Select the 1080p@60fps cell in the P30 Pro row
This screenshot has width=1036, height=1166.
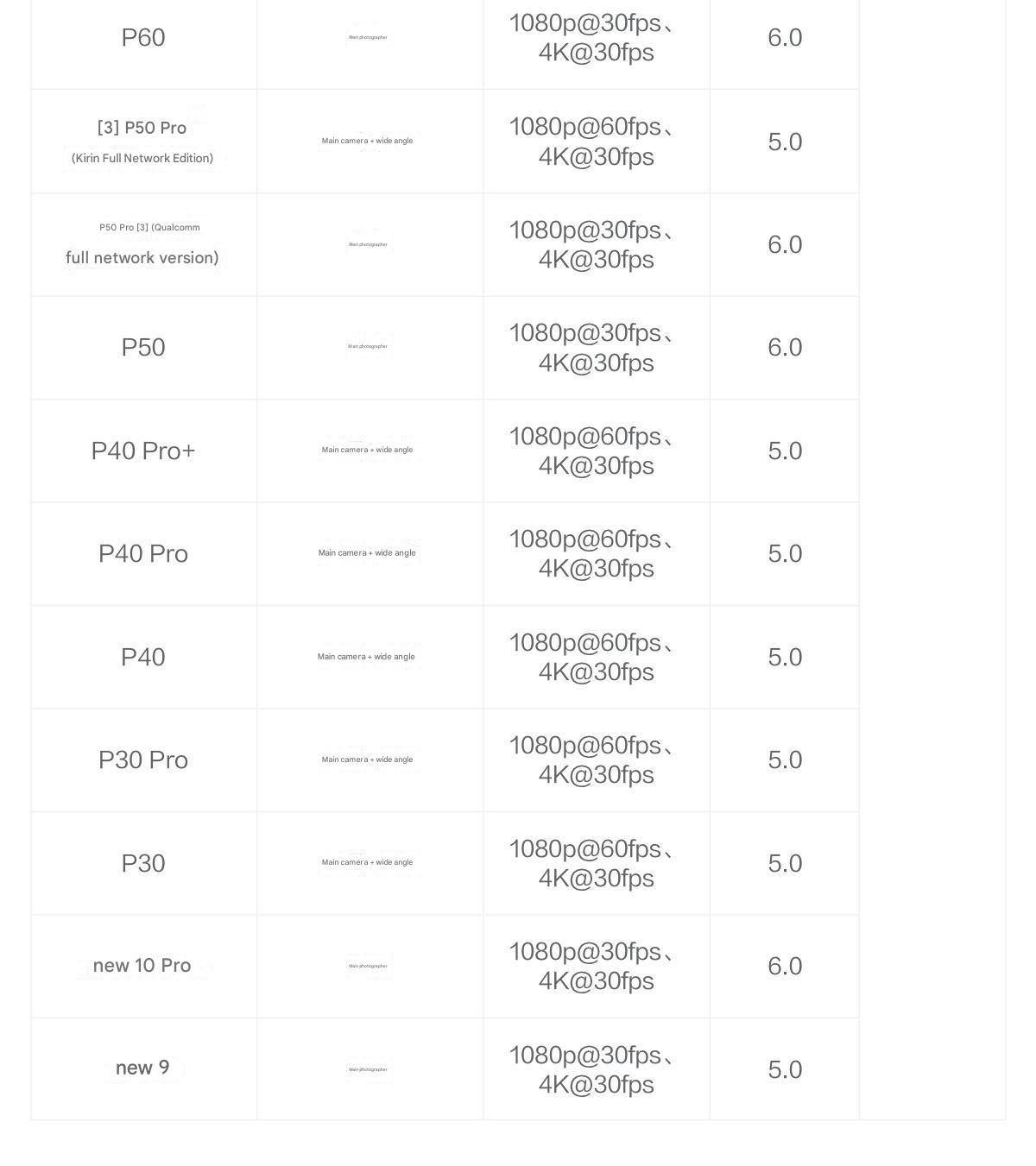coord(597,759)
